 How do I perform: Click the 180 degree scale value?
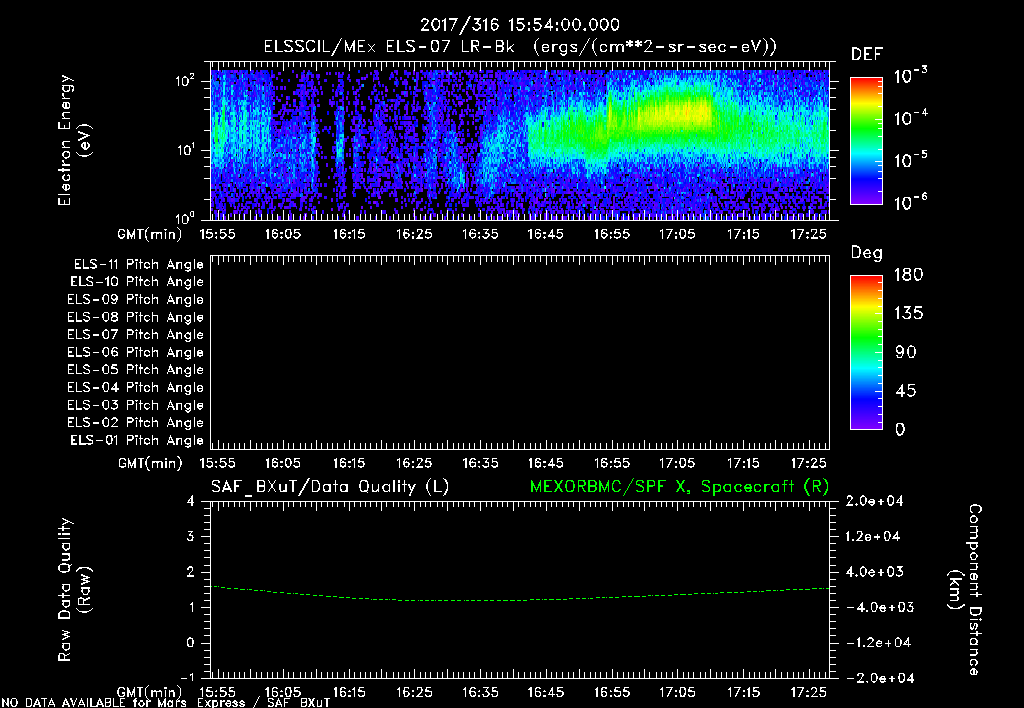(x=908, y=275)
